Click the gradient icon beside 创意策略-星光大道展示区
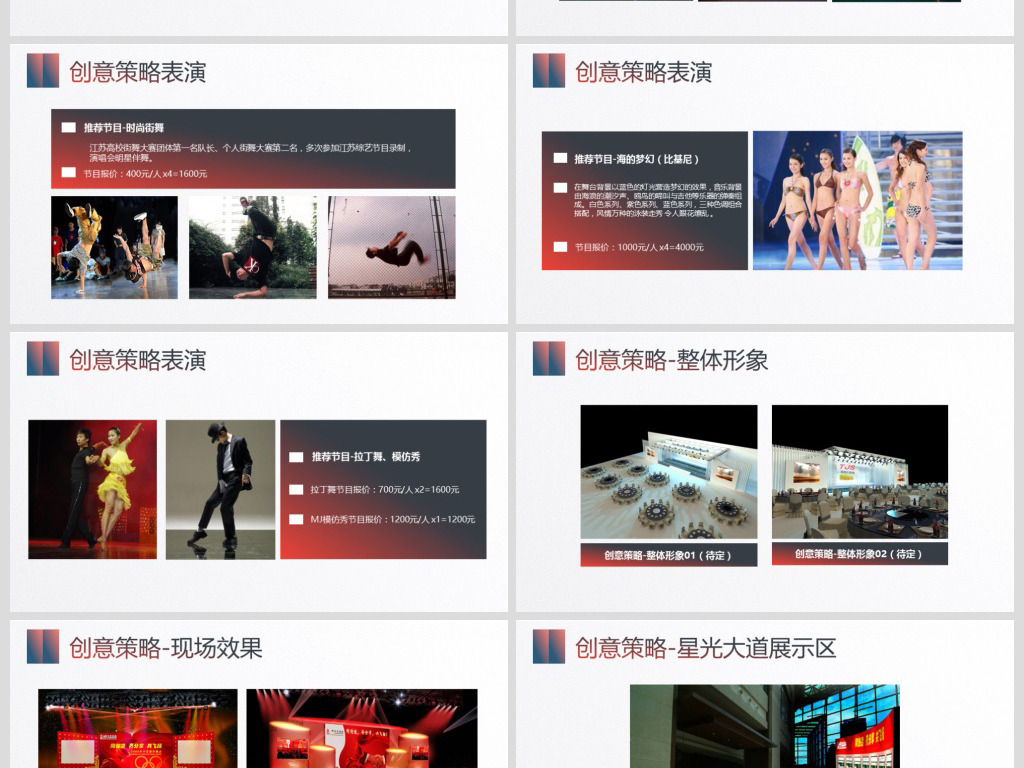The image size is (1024, 768). 549,647
